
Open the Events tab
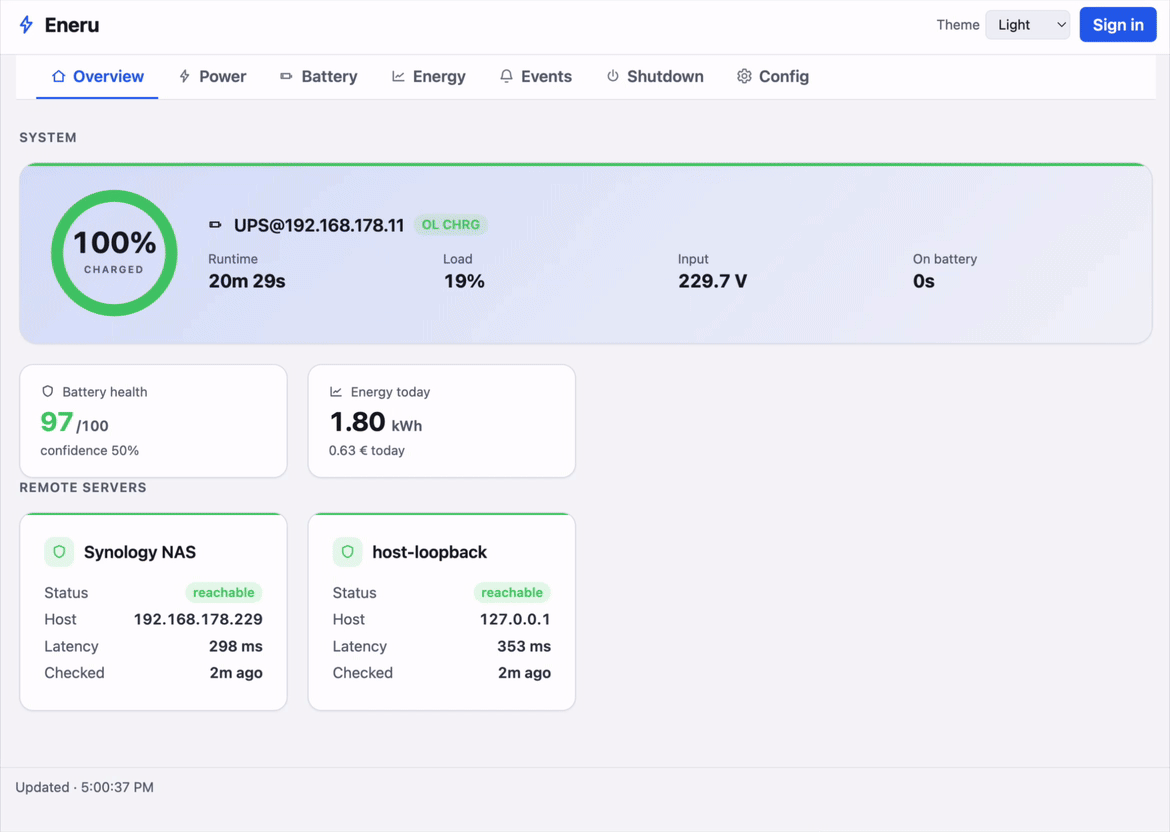coord(536,76)
